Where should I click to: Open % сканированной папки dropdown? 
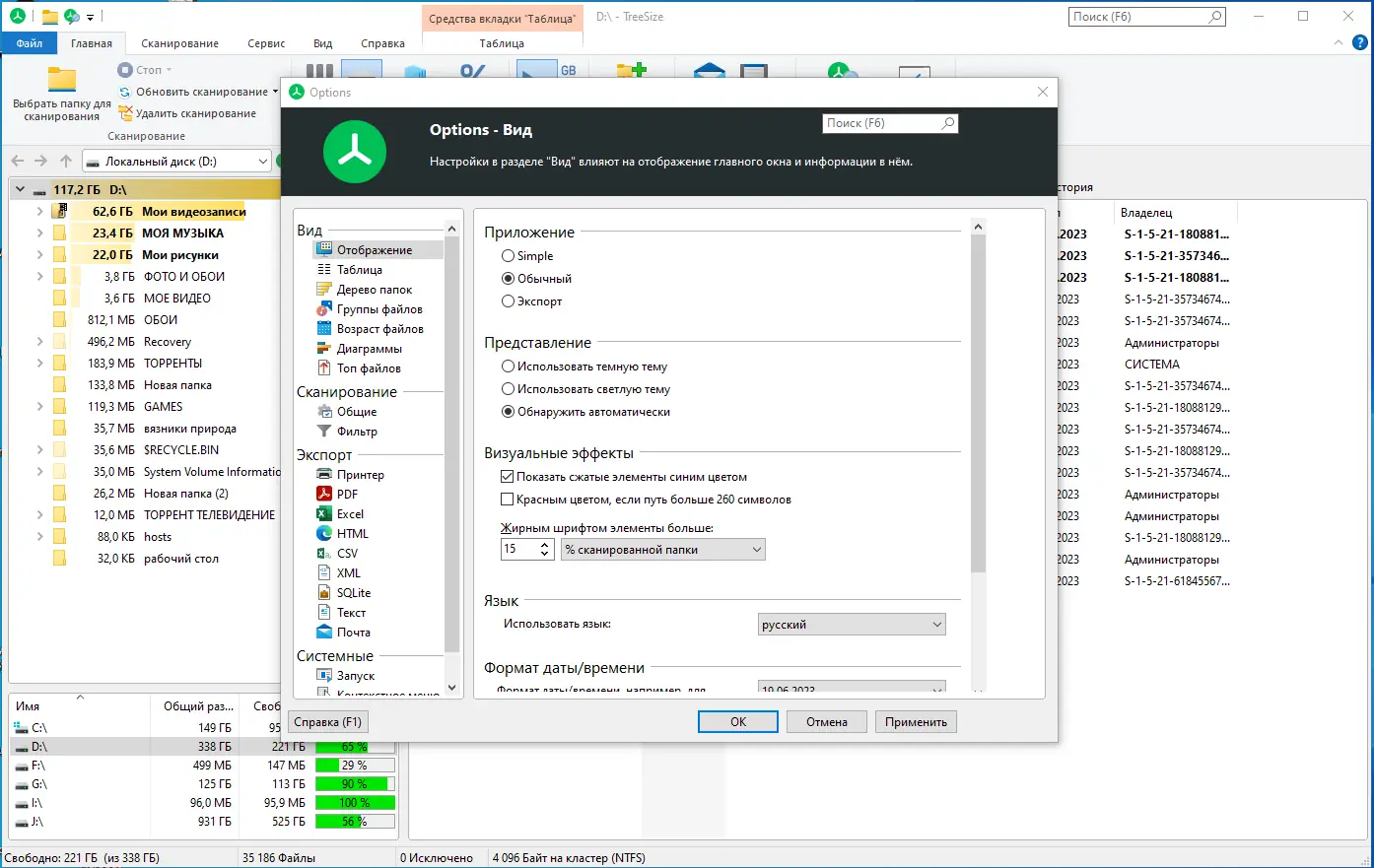pos(663,550)
